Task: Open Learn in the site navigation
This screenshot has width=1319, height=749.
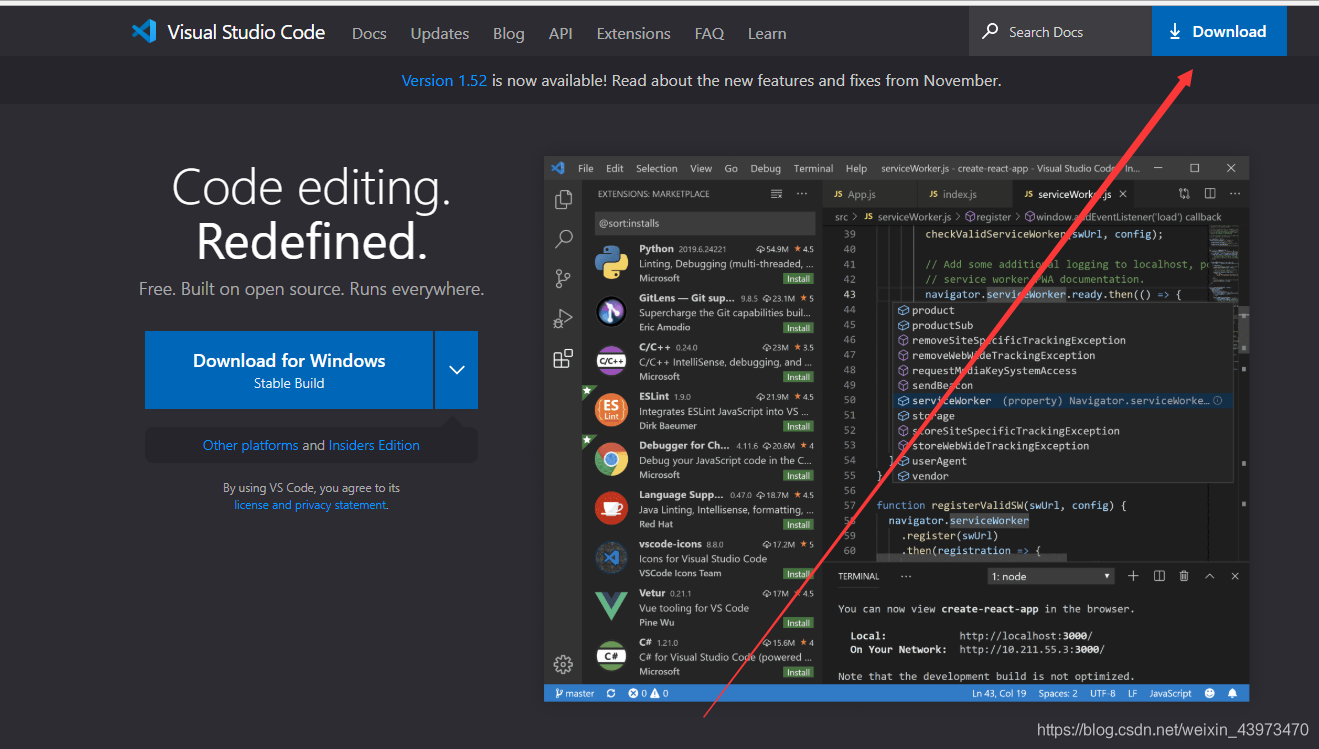Action: (x=767, y=33)
